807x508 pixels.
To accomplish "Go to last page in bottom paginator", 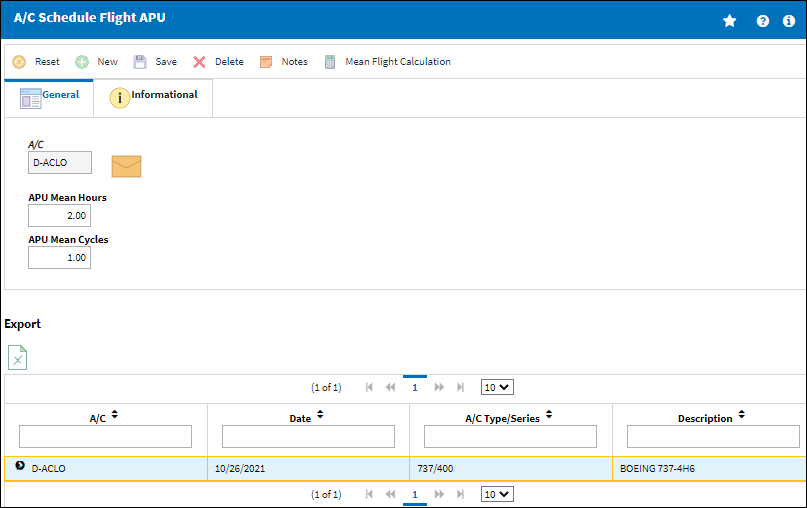I will coord(461,495).
